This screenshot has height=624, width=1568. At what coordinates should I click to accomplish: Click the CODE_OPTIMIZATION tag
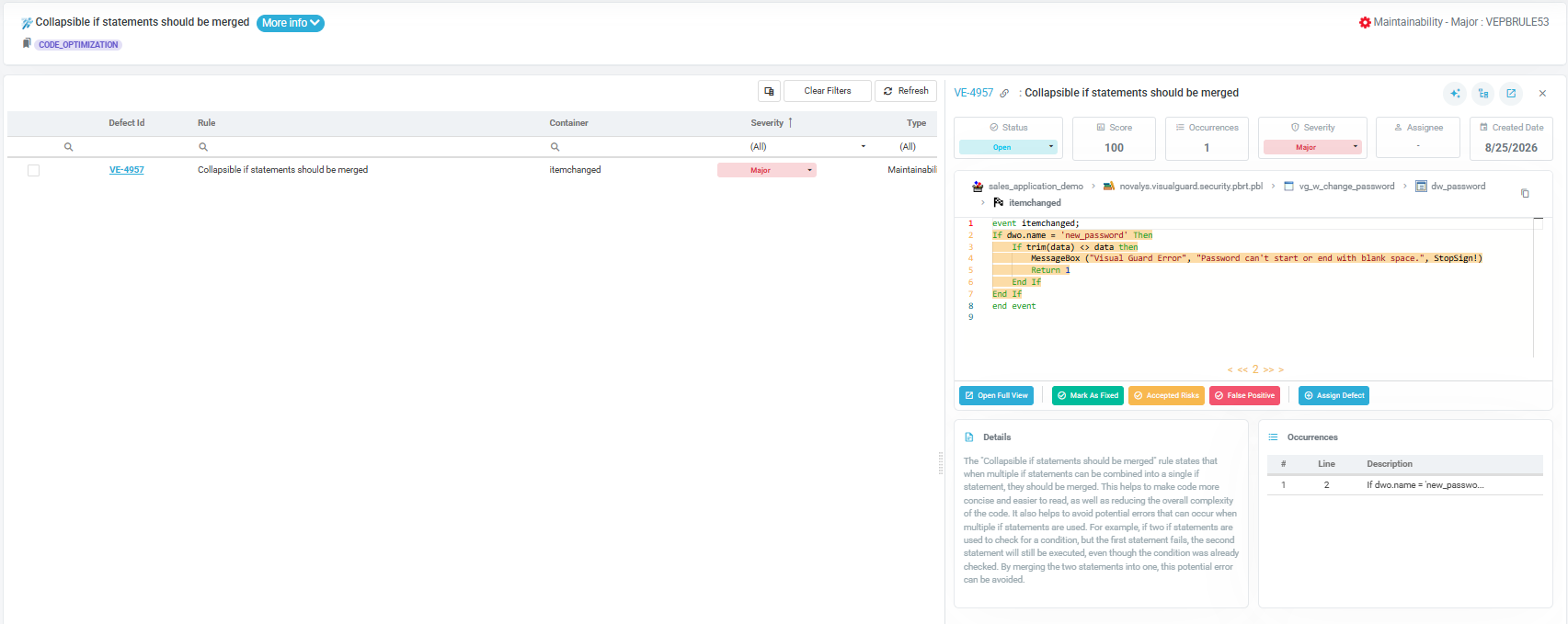click(78, 44)
